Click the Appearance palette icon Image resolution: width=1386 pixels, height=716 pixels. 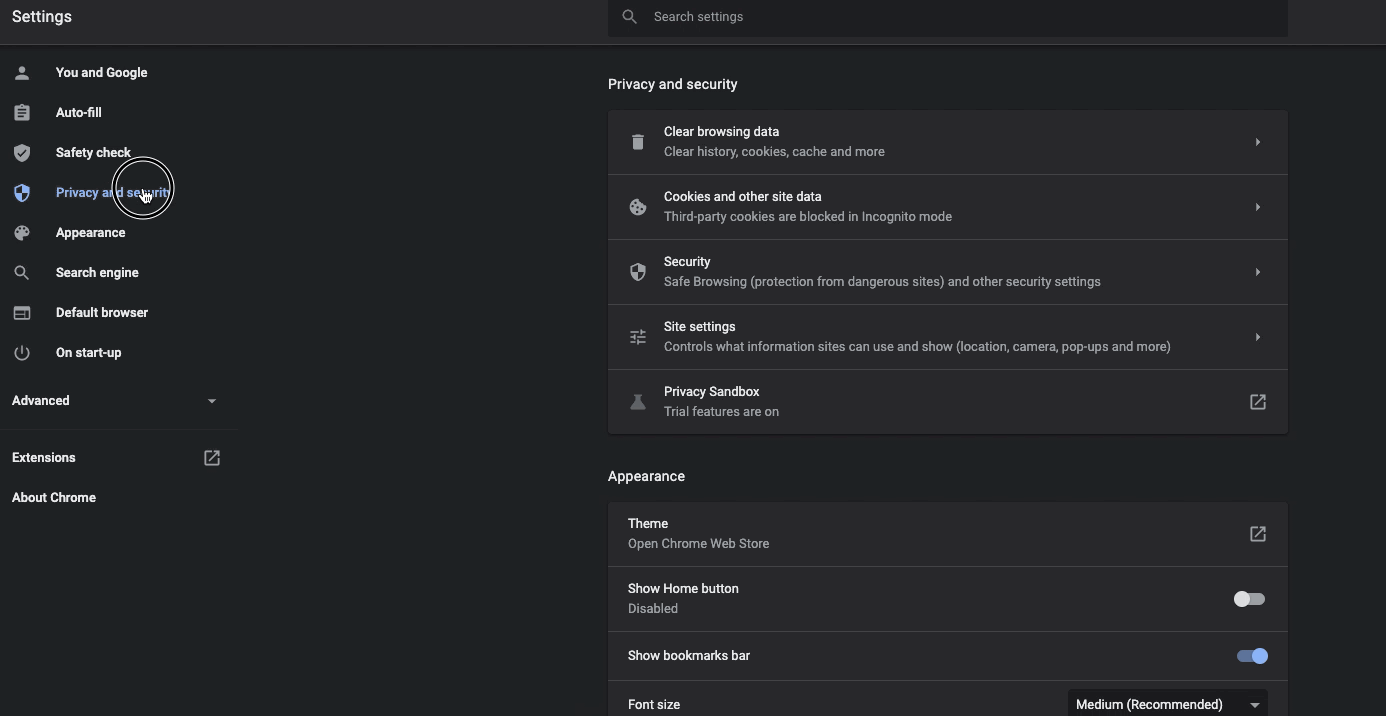[x=22, y=233]
